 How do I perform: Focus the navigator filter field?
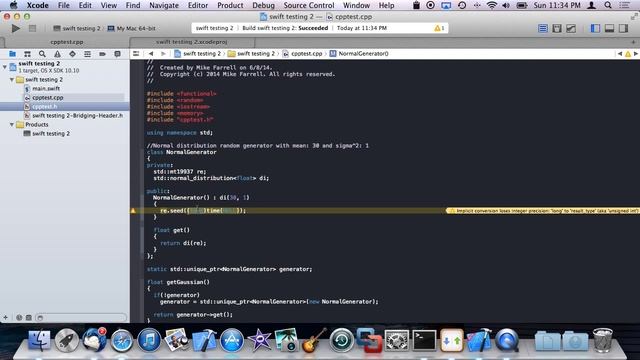coord(81,317)
